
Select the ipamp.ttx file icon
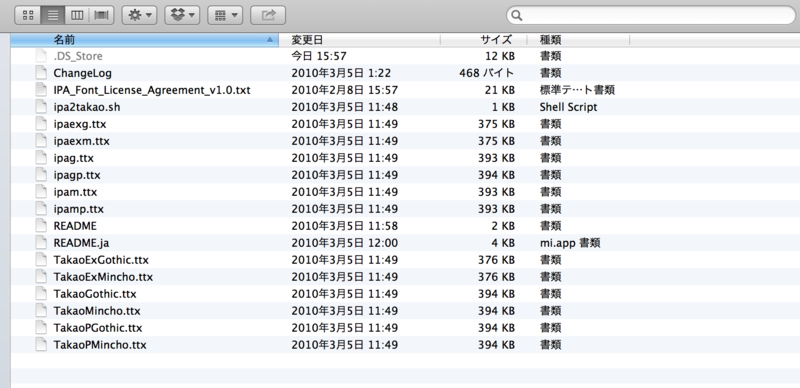point(41,209)
